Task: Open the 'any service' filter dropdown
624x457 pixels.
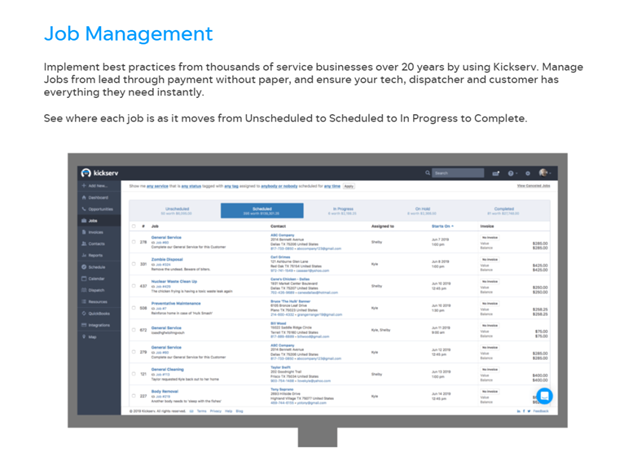Action: tap(158, 186)
